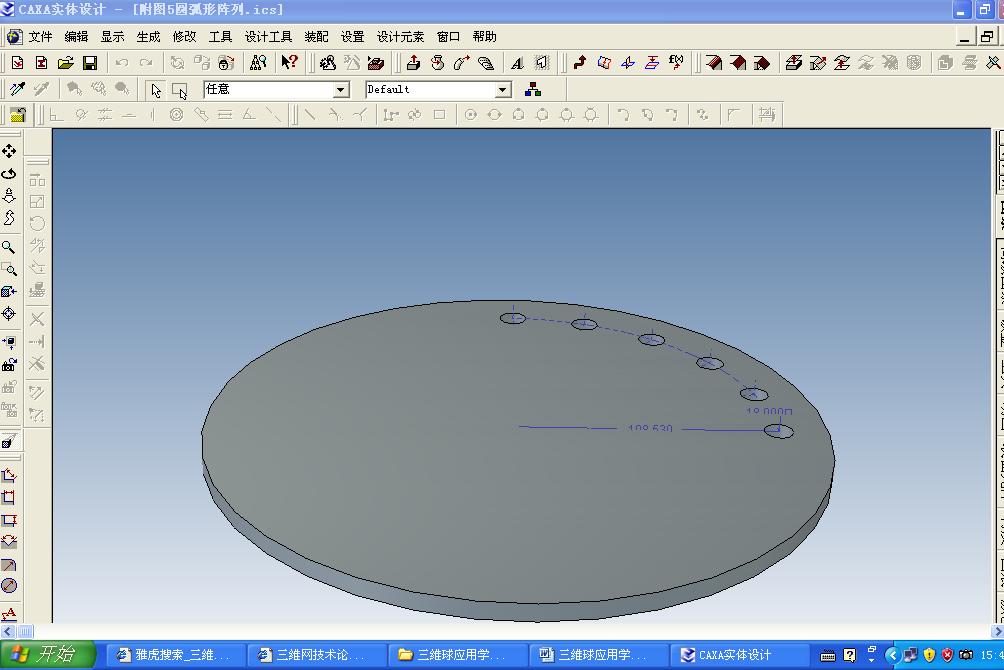
Task: Click the zoom magnifier tool in the left sidebar
Action: (9, 247)
